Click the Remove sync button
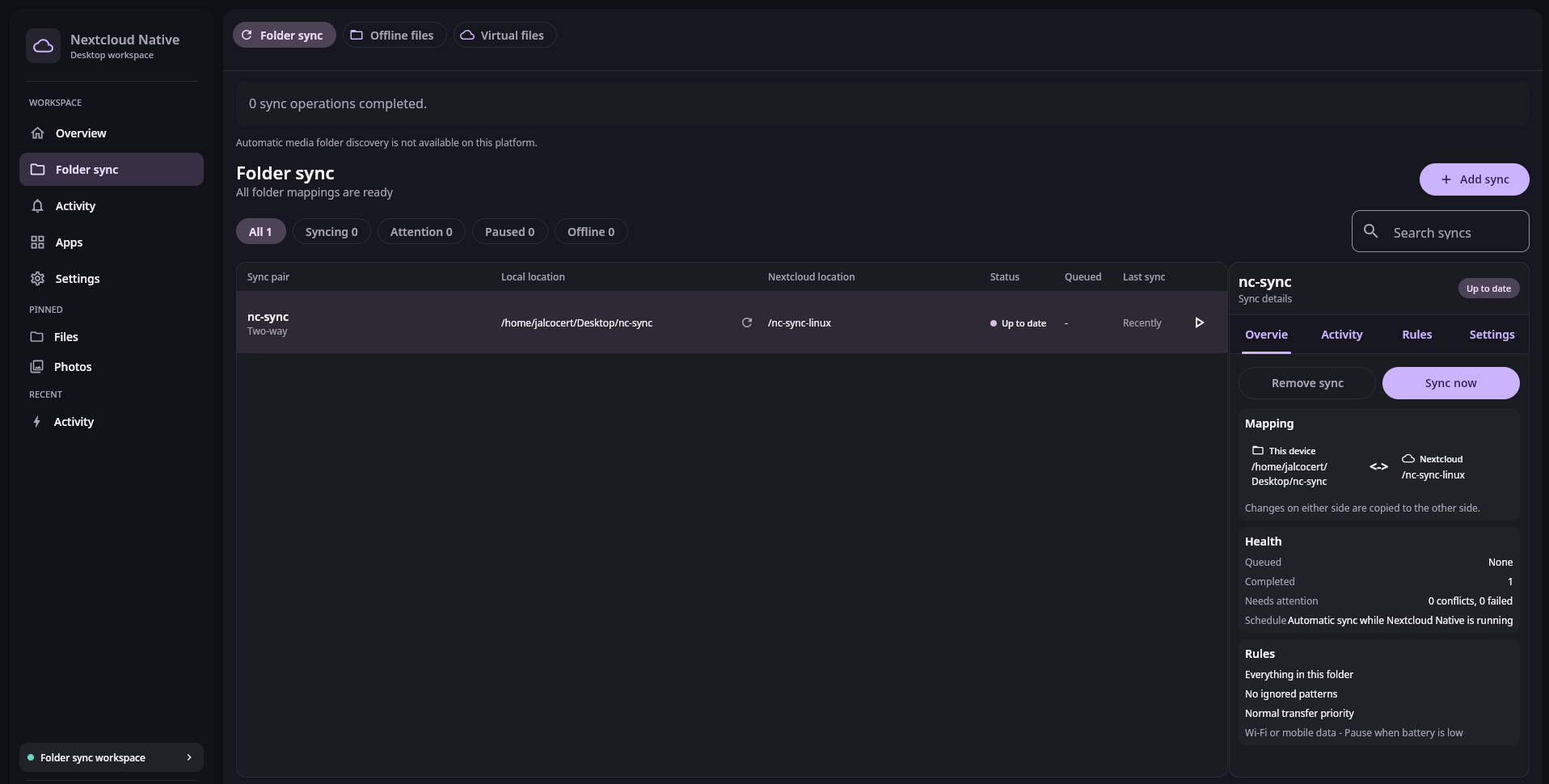 pyautogui.click(x=1307, y=383)
